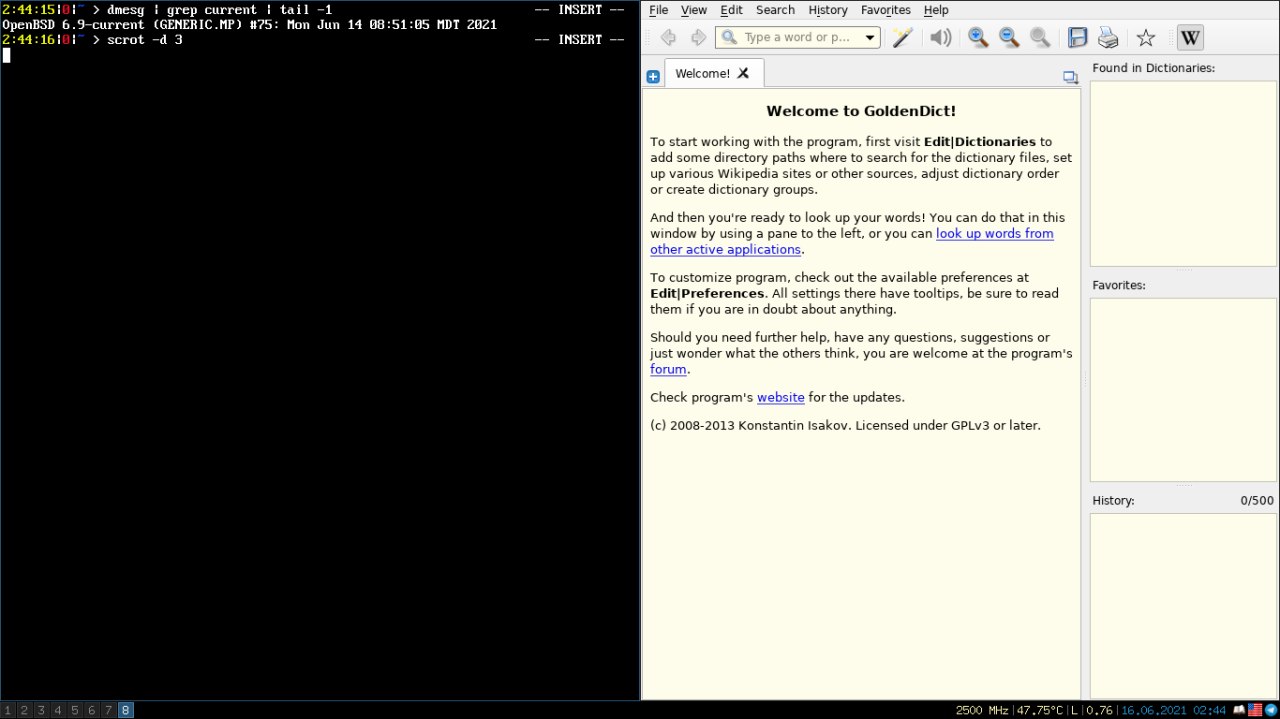Click the 'Favorites:' panel label
This screenshot has height=719, width=1280.
[1119, 285]
